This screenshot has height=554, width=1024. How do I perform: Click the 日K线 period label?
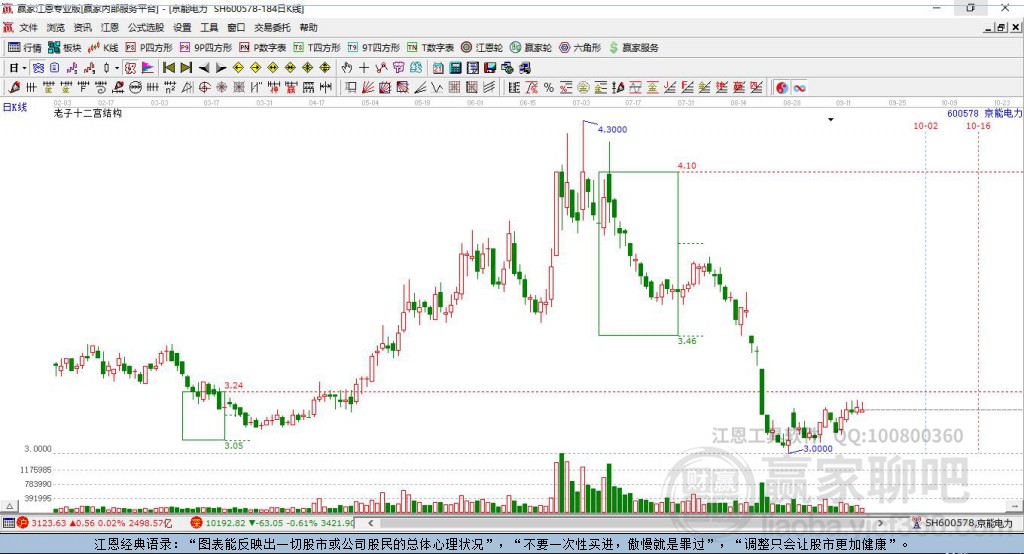(x=15, y=106)
